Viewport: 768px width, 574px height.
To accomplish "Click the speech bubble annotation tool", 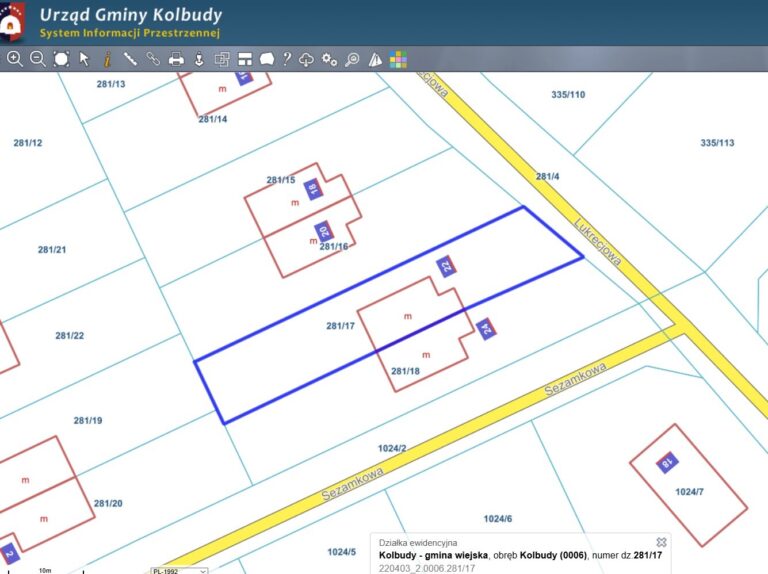I will coord(267,59).
